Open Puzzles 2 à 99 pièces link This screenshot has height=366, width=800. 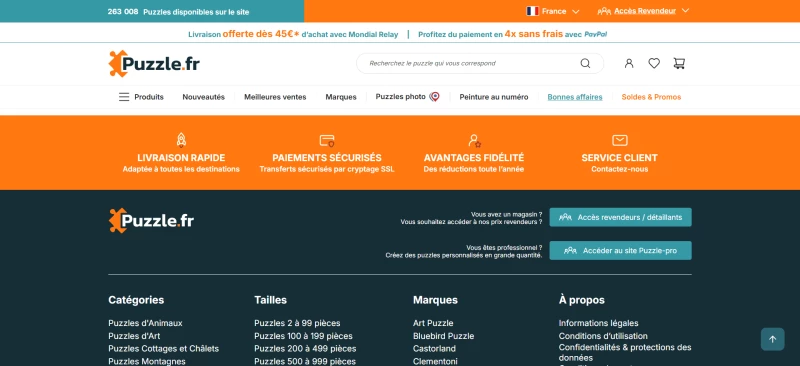coord(297,323)
